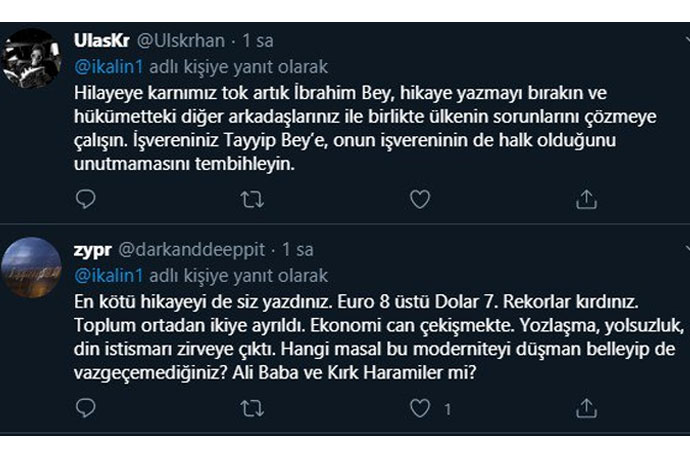
Task: Visit the @Ulskrhan handle
Action: point(175,42)
